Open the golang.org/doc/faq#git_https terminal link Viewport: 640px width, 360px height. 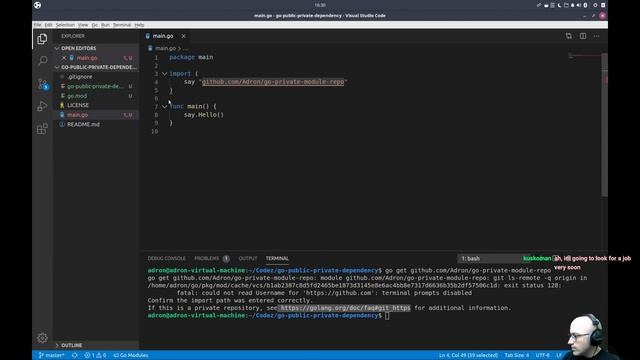[x=345, y=308]
